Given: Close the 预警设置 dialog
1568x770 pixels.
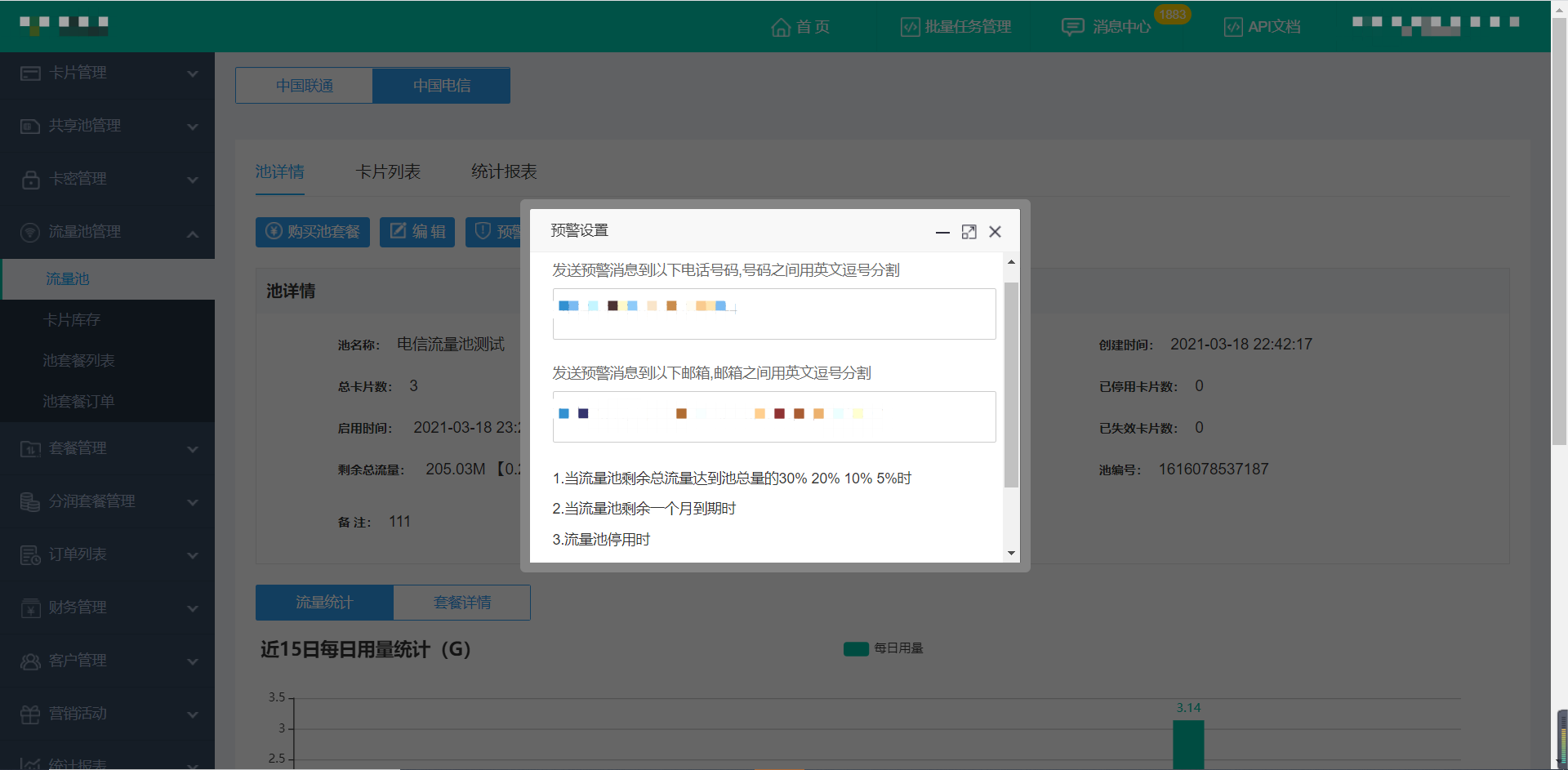Looking at the screenshot, I should click(995, 232).
